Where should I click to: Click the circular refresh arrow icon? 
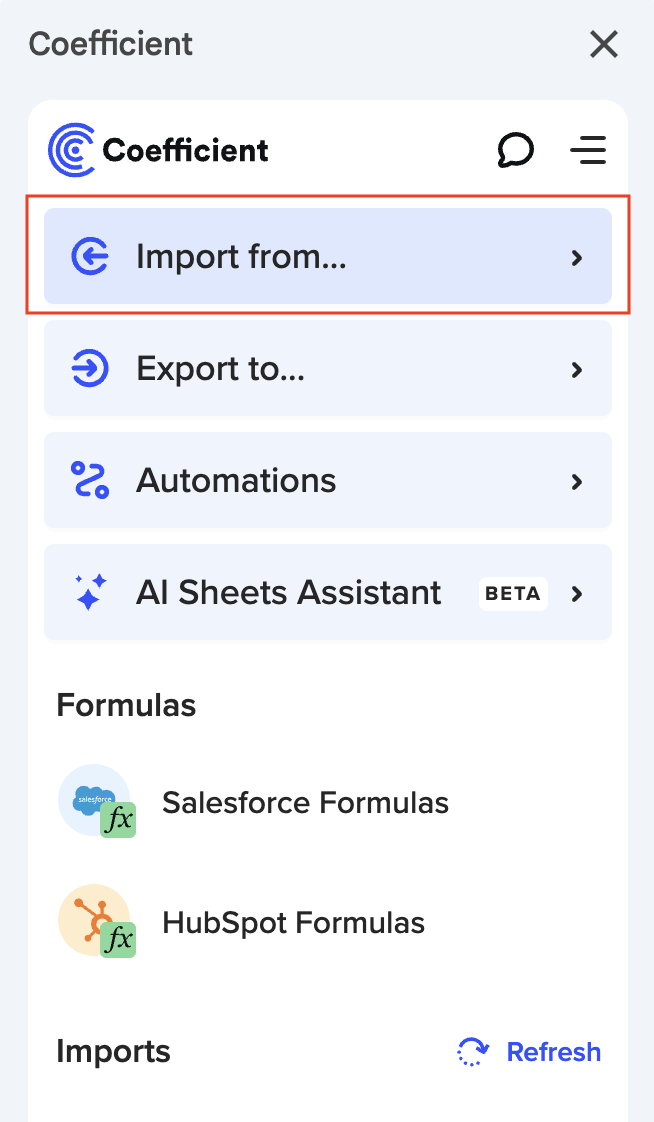pos(472,1052)
